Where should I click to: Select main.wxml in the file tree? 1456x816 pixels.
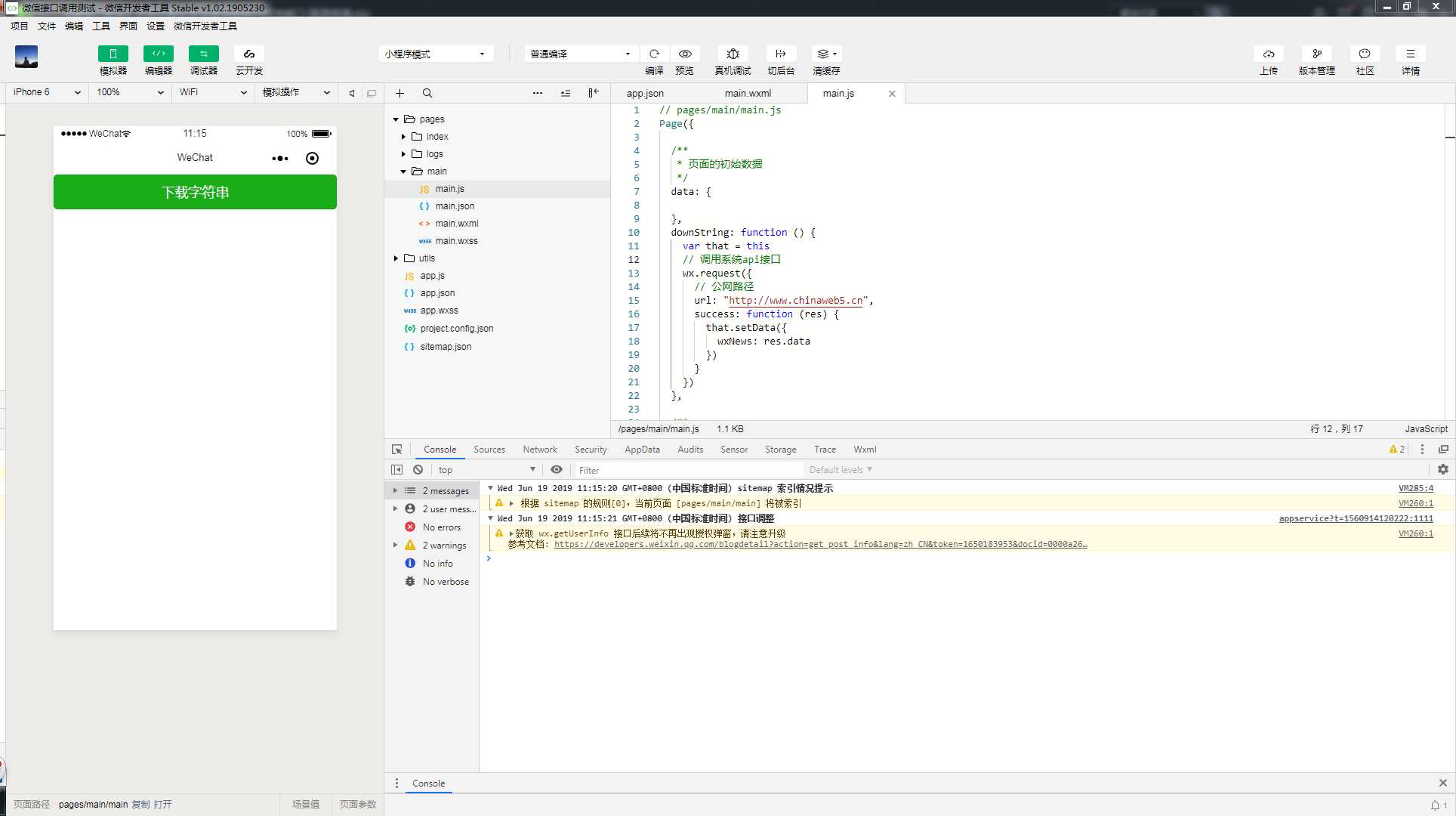(456, 224)
